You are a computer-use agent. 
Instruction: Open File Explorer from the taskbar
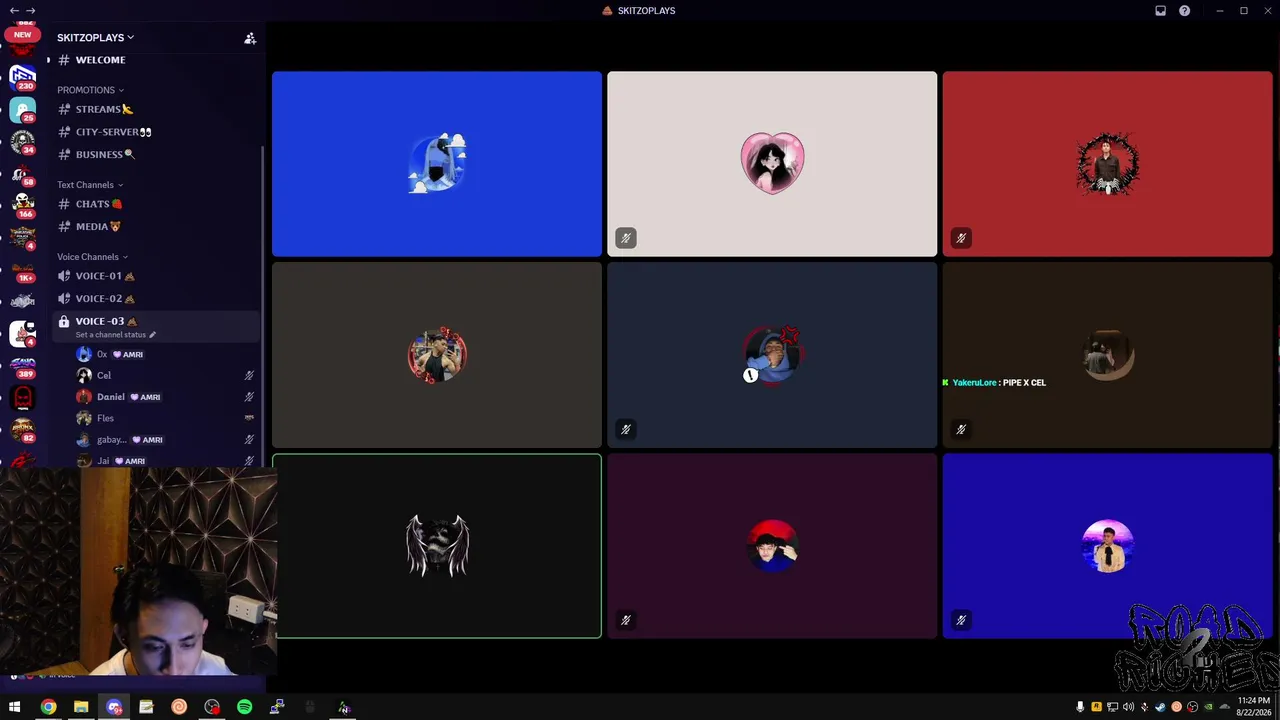click(x=81, y=707)
